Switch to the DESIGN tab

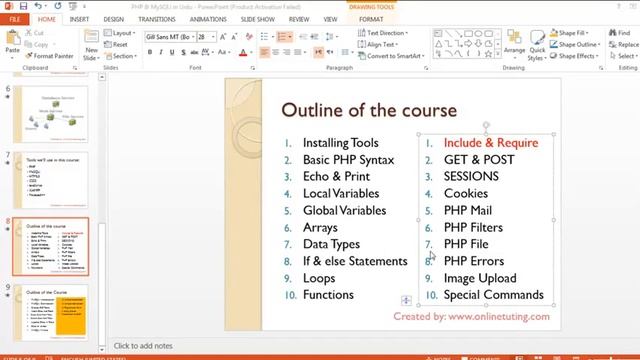pyautogui.click(x=113, y=19)
